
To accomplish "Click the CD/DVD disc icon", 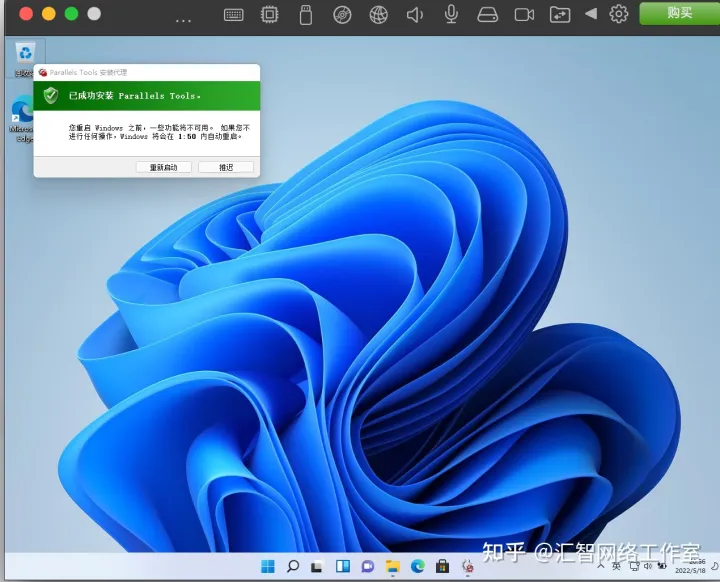I will coord(342,15).
